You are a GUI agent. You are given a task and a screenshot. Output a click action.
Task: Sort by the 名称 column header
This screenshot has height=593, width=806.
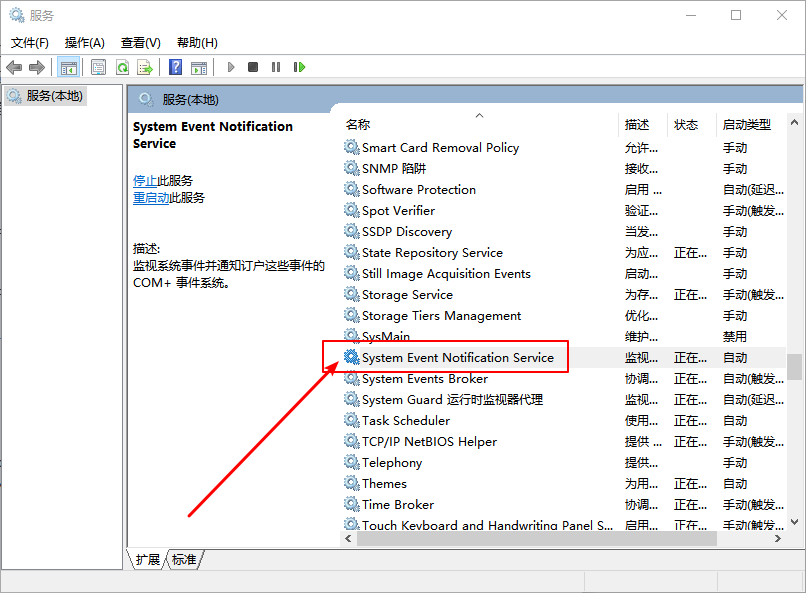[x=358, y=125]
